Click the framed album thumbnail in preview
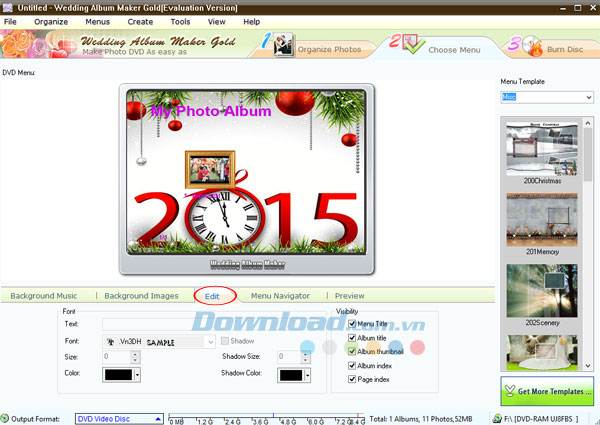 coord(210,169)
